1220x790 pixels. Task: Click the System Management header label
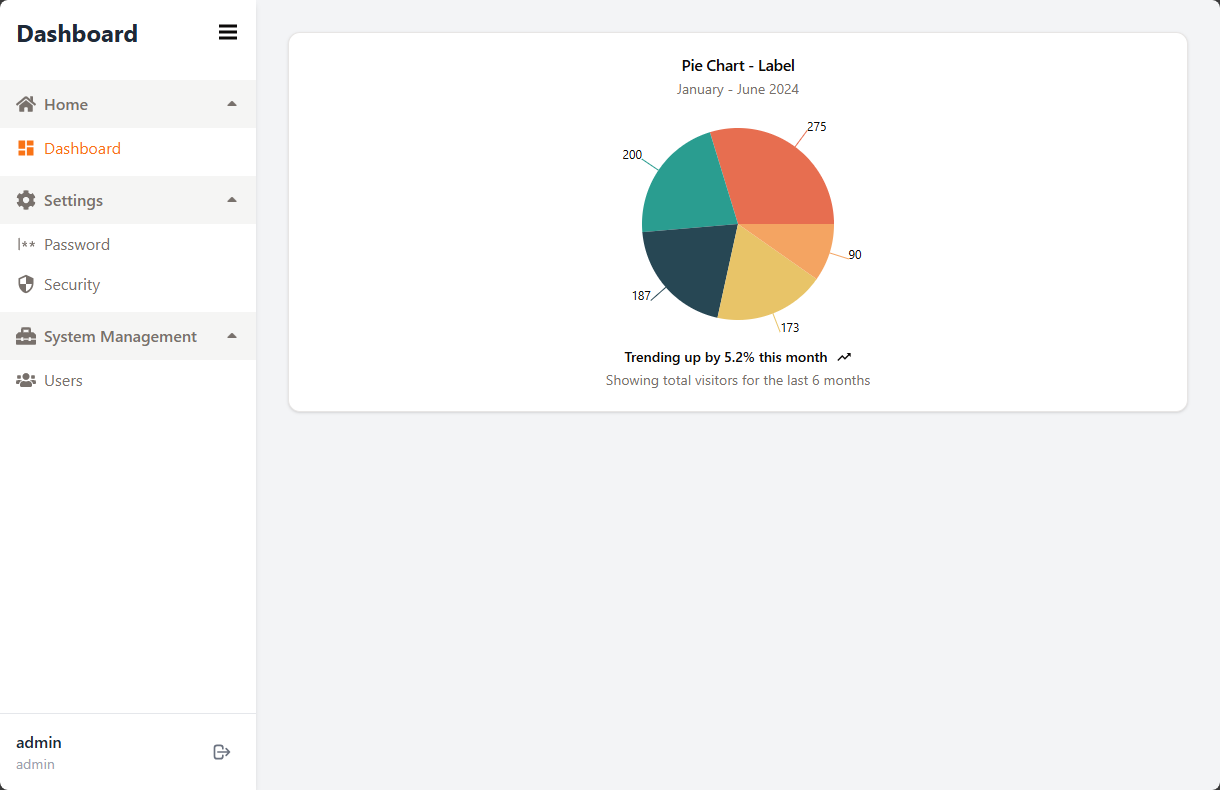(x=120, y=336)
